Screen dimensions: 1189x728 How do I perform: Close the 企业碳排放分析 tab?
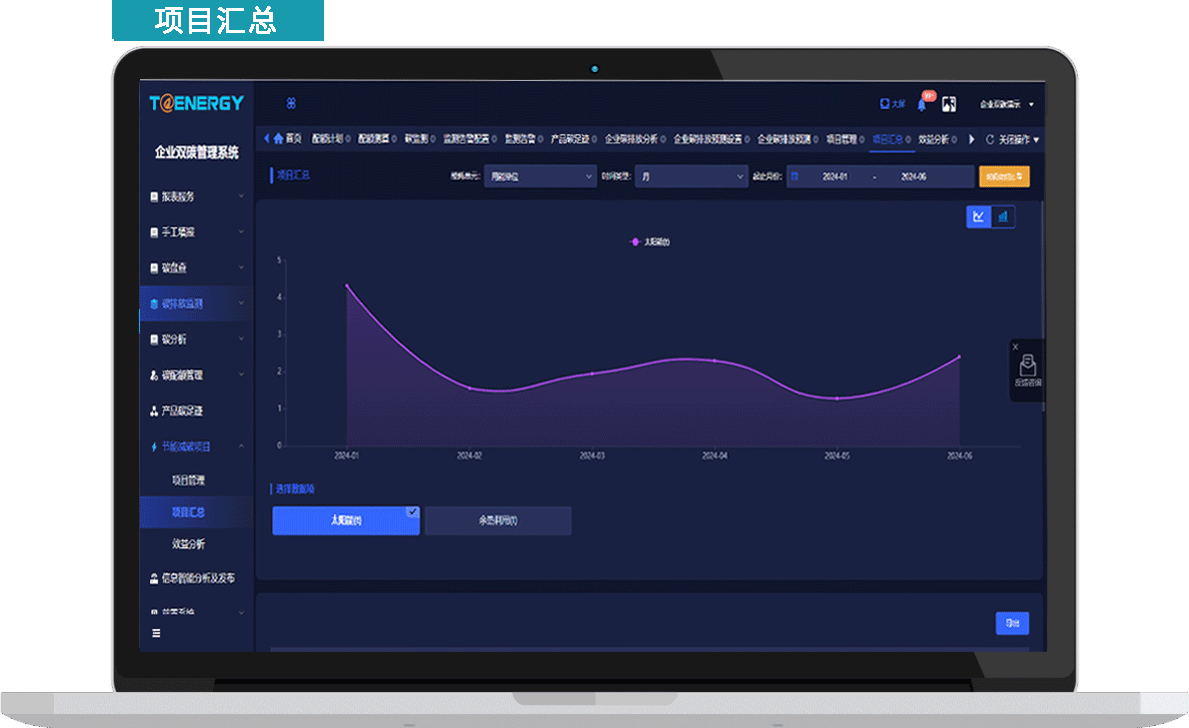663,140
